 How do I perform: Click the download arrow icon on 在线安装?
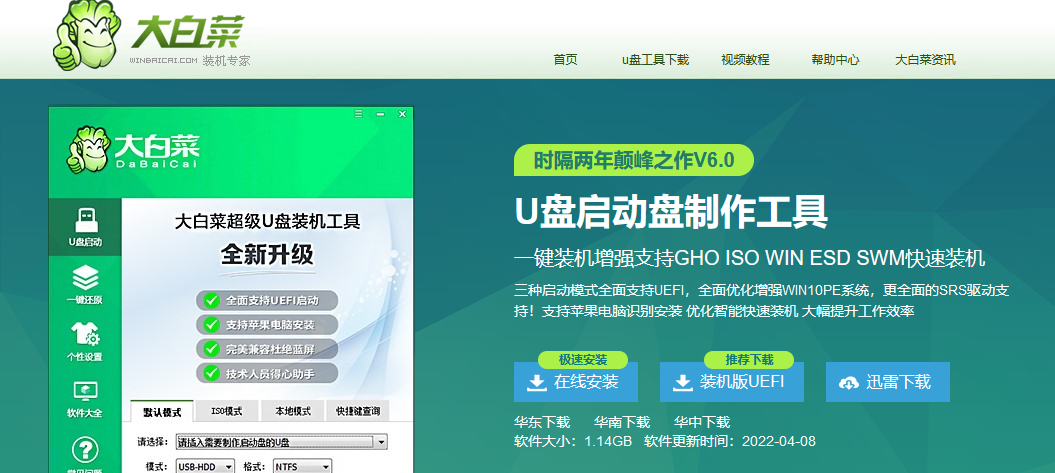pos(536,382)
